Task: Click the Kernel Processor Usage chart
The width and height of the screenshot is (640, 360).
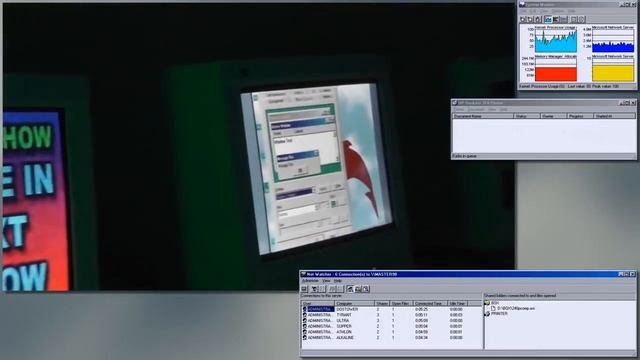Action: 556,41
